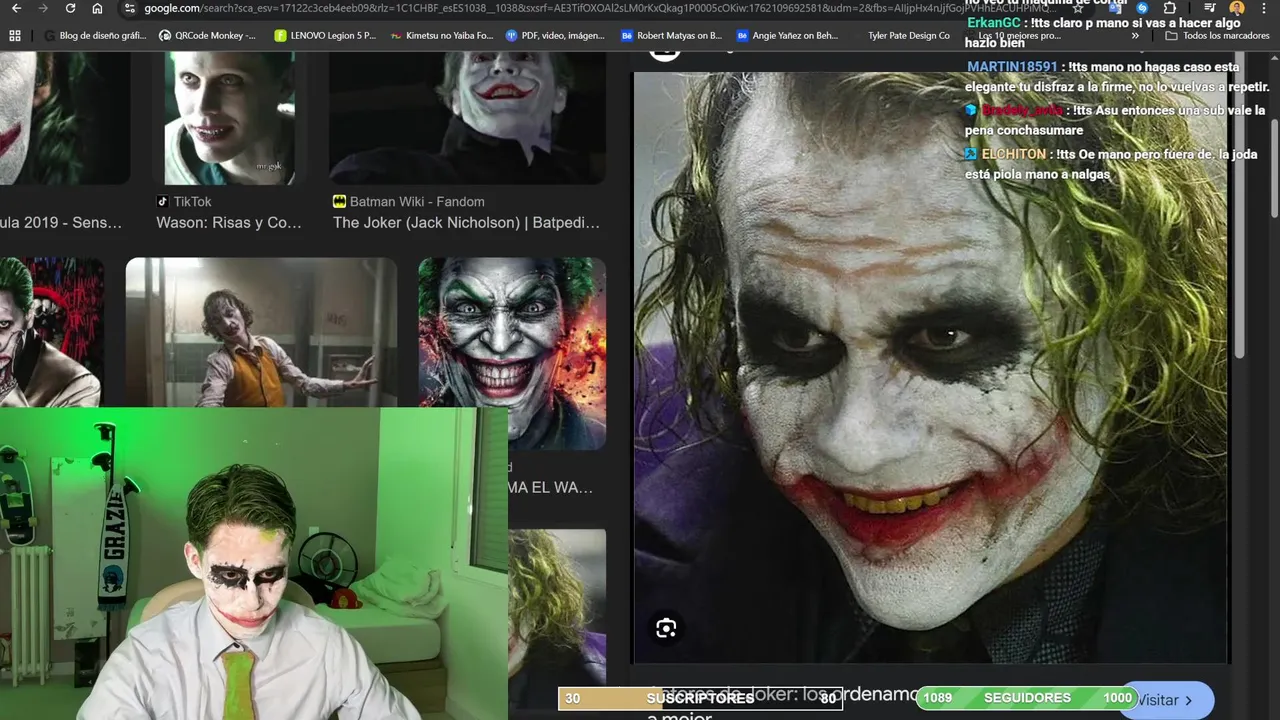Open the tattooed Joker thumbnail at left edge
The width and height of the screenshot is (1280, 720).
(x=51, y=332)
